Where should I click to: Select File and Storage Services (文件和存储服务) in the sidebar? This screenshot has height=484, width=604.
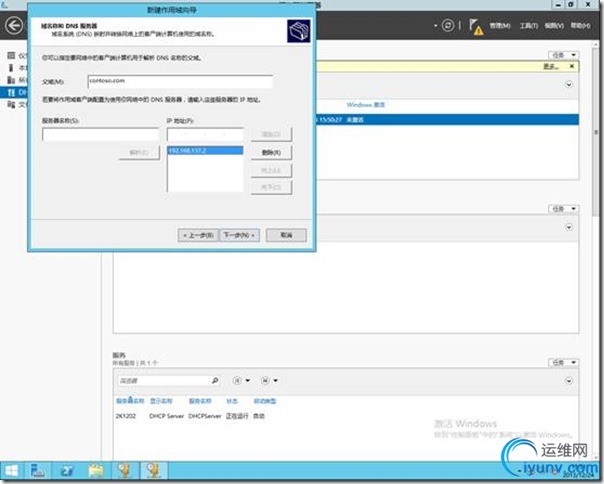[17, 104]
